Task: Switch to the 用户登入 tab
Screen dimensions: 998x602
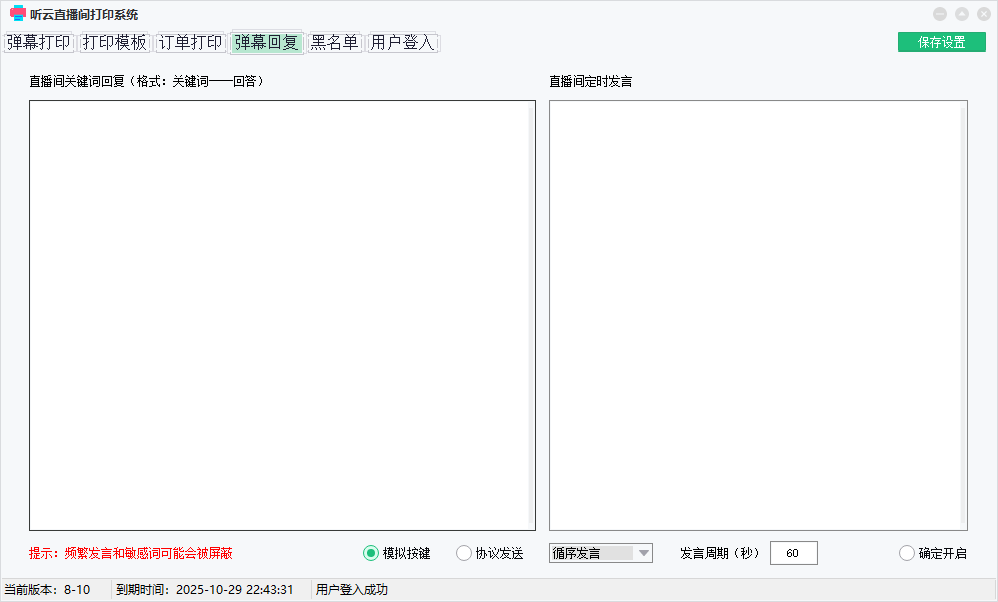Action: [403, 43]
